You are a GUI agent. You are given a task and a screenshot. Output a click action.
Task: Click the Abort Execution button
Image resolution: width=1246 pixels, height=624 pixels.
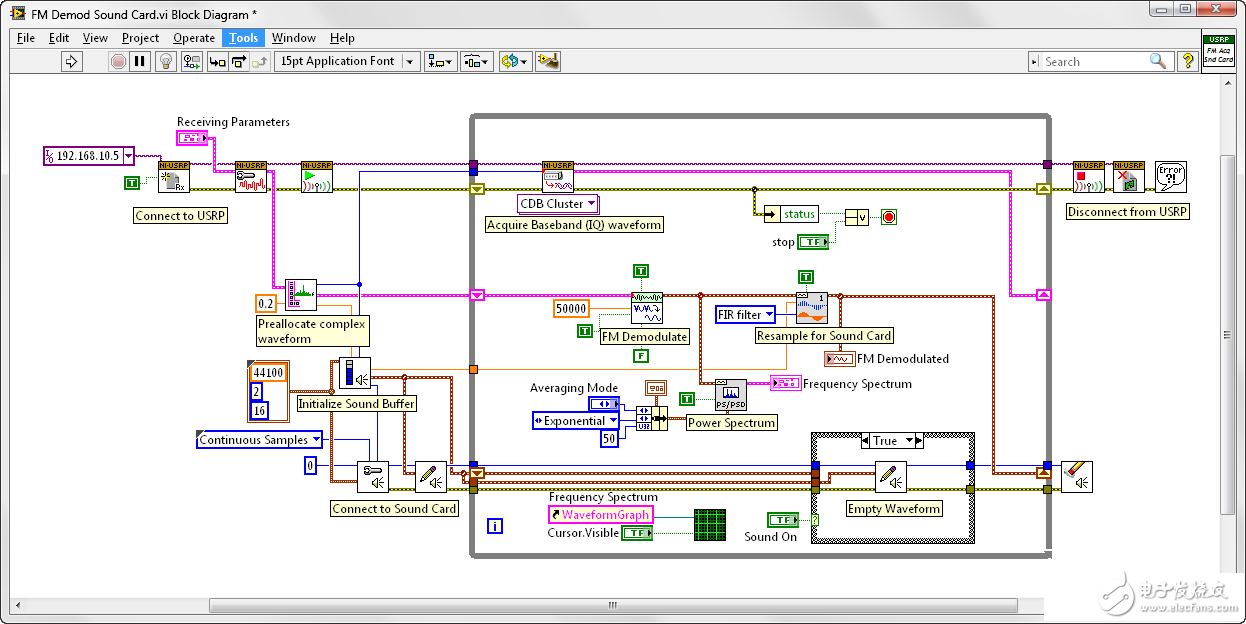pyautogui.click(x=118, y=62)
